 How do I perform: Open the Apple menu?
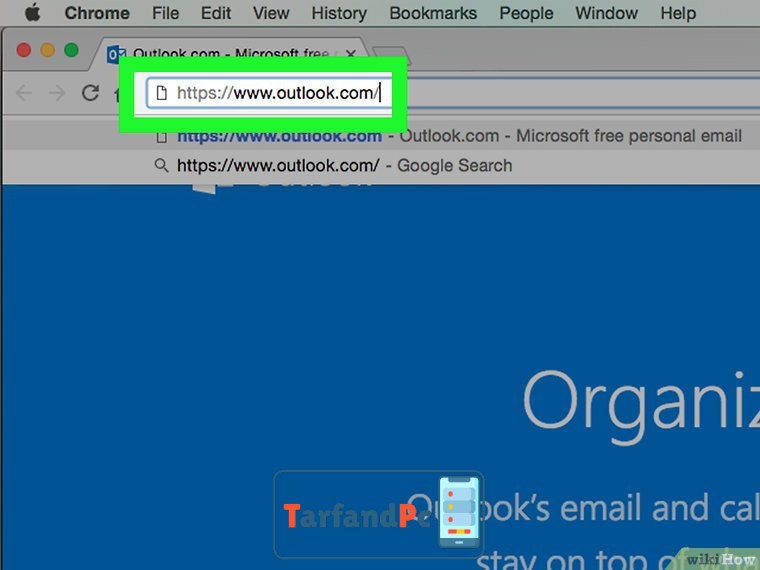(x=32, y=12)
